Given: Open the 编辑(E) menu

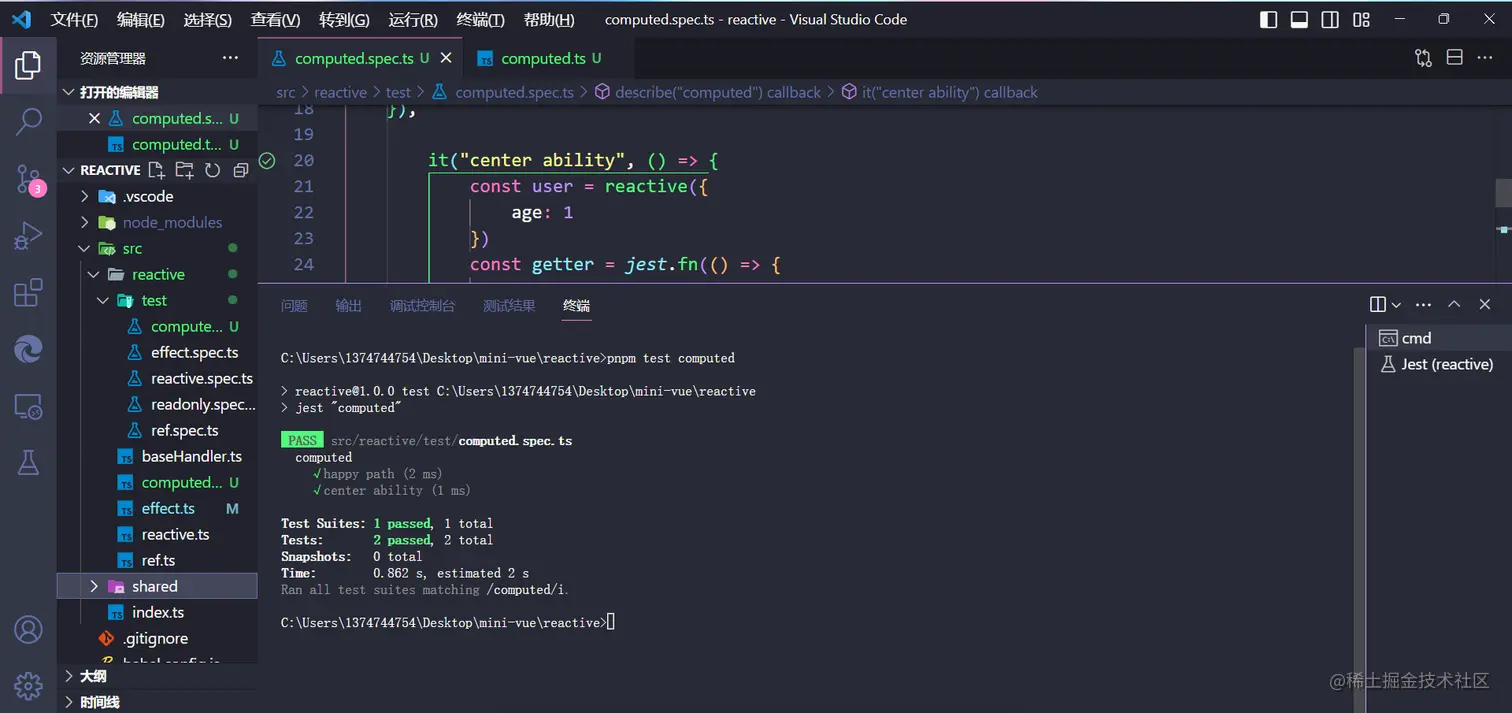Looking at the screenshot, I should pyautogui.click(x=141, y=20).
